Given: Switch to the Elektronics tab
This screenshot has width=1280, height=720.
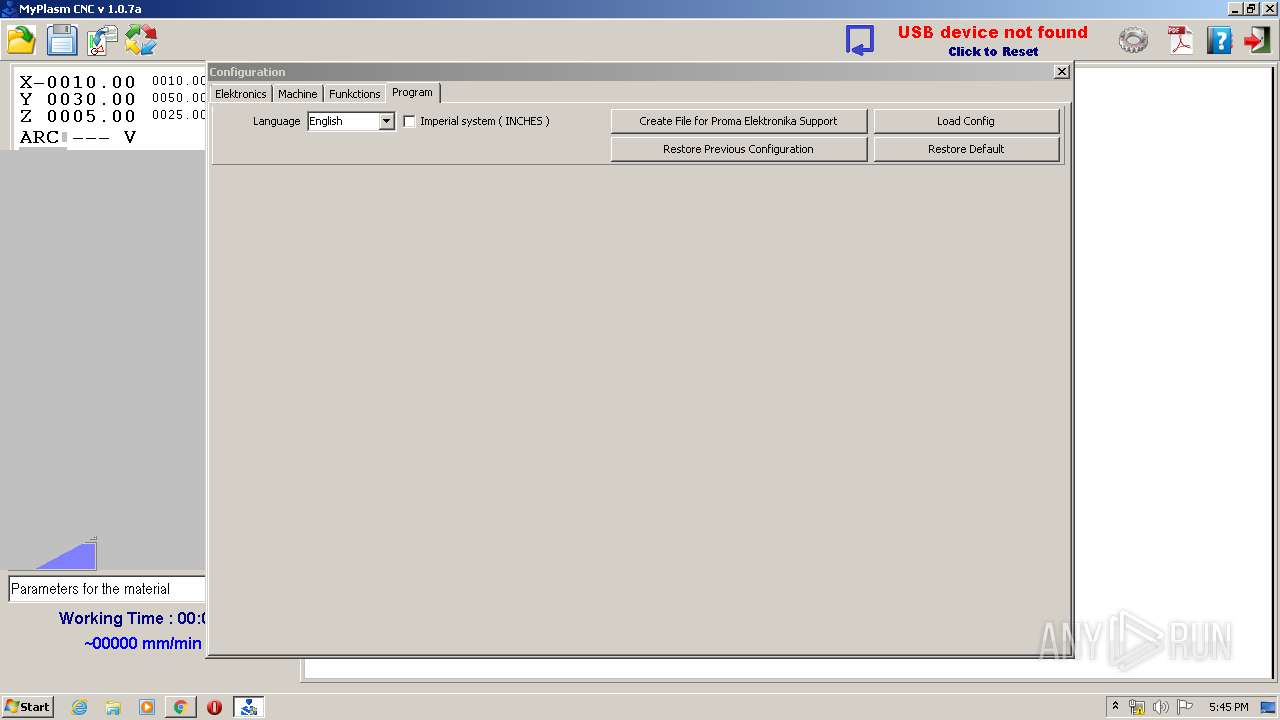Looking at the screenshot, I should [241, 94].
